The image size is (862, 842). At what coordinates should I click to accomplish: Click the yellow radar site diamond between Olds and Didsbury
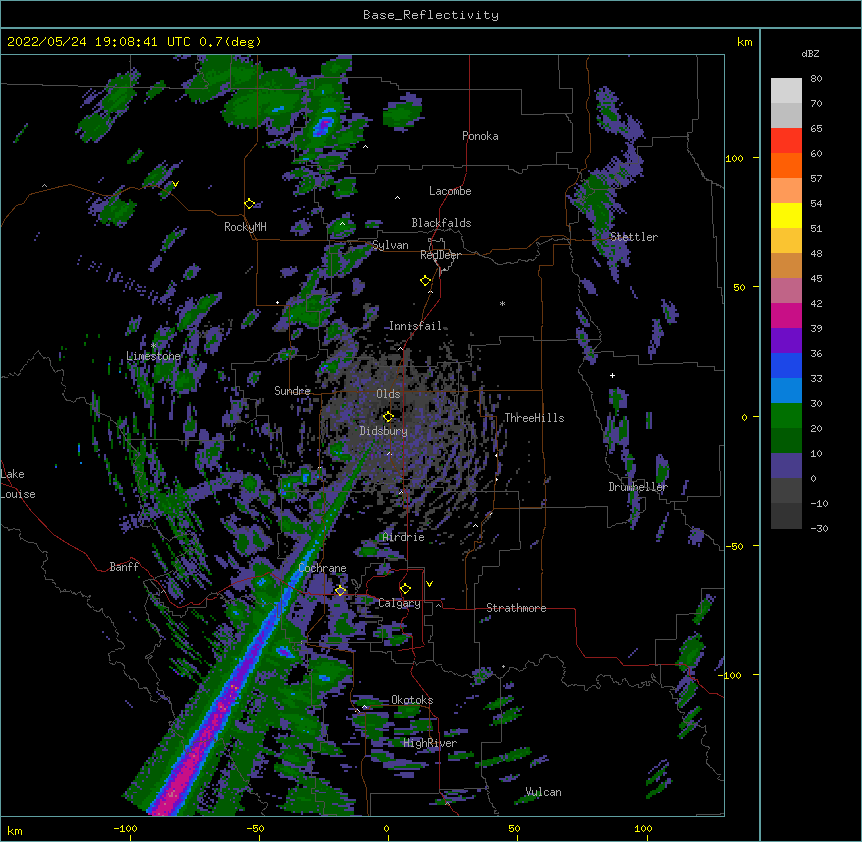click(388, 417)
